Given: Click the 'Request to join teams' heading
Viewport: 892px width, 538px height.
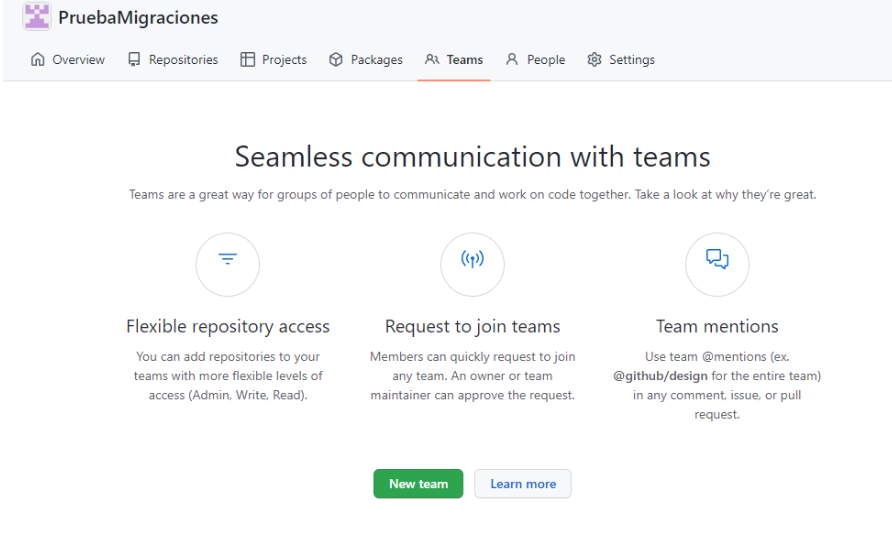Looking at the screenshot, I should [x=472, y=326].
